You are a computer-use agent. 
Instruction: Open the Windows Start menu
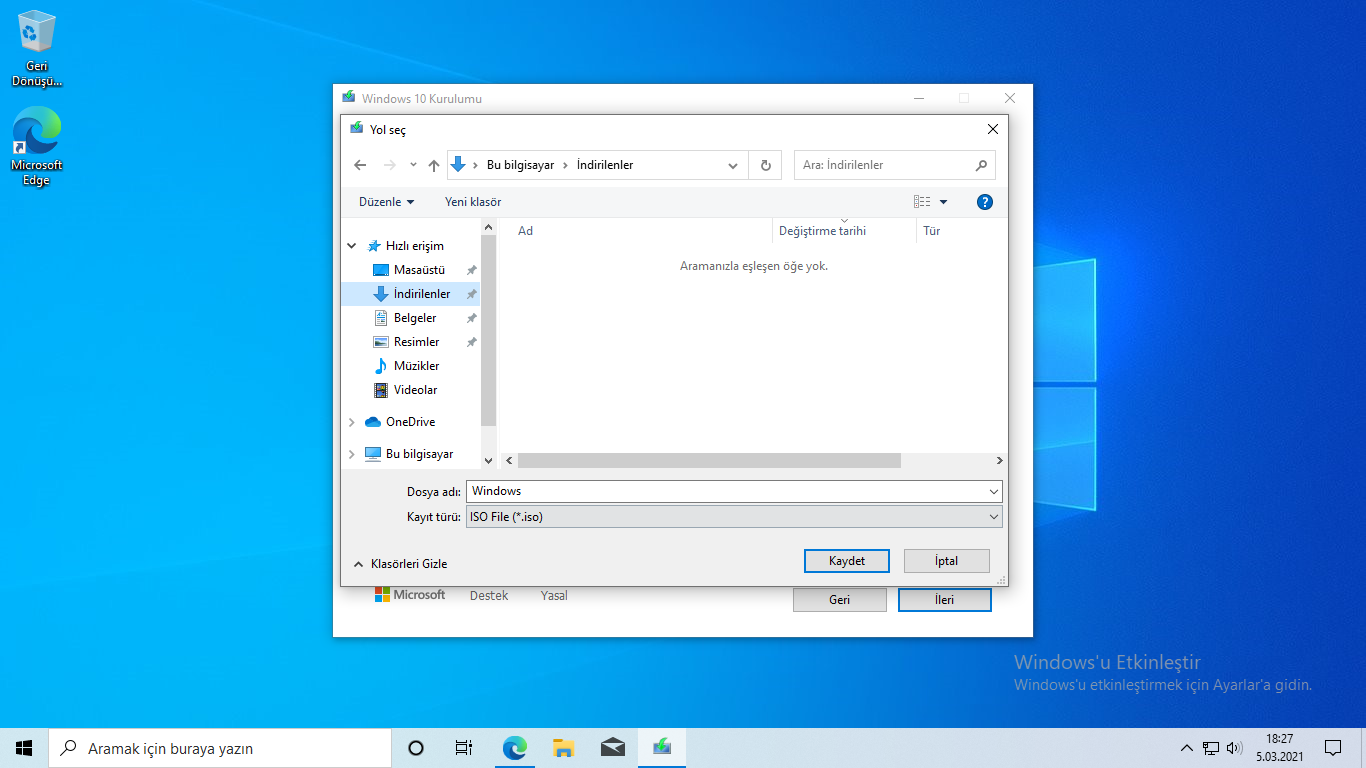click(x=24, y=748)
